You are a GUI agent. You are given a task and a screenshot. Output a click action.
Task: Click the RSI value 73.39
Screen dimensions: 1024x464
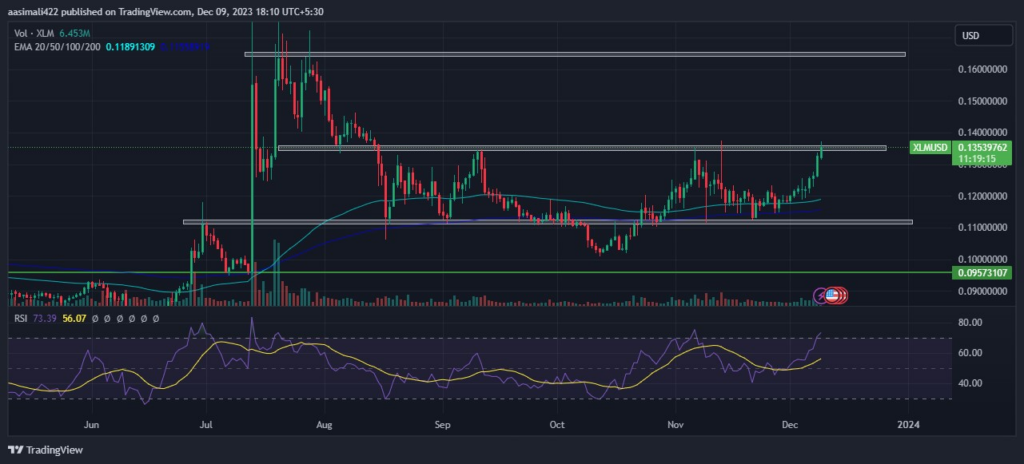46,318
